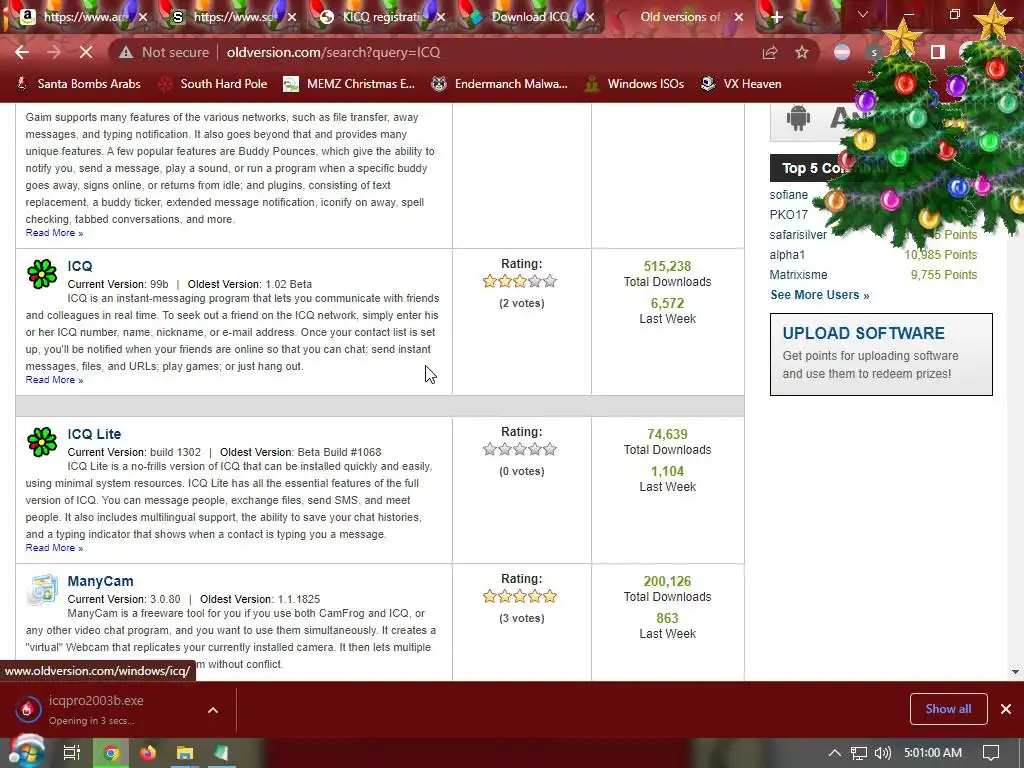Read More under ICQ Lite description
This screenshot has width=1024, height=768.
(54, 547)
